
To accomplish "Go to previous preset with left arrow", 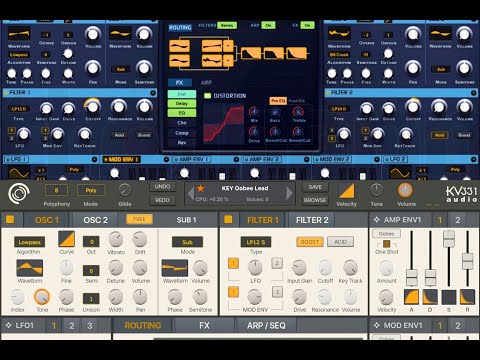I will click(191, 193).
